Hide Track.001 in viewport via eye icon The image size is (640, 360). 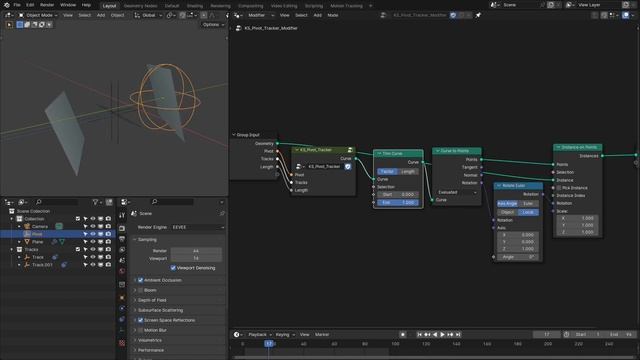tap(93, 265)
